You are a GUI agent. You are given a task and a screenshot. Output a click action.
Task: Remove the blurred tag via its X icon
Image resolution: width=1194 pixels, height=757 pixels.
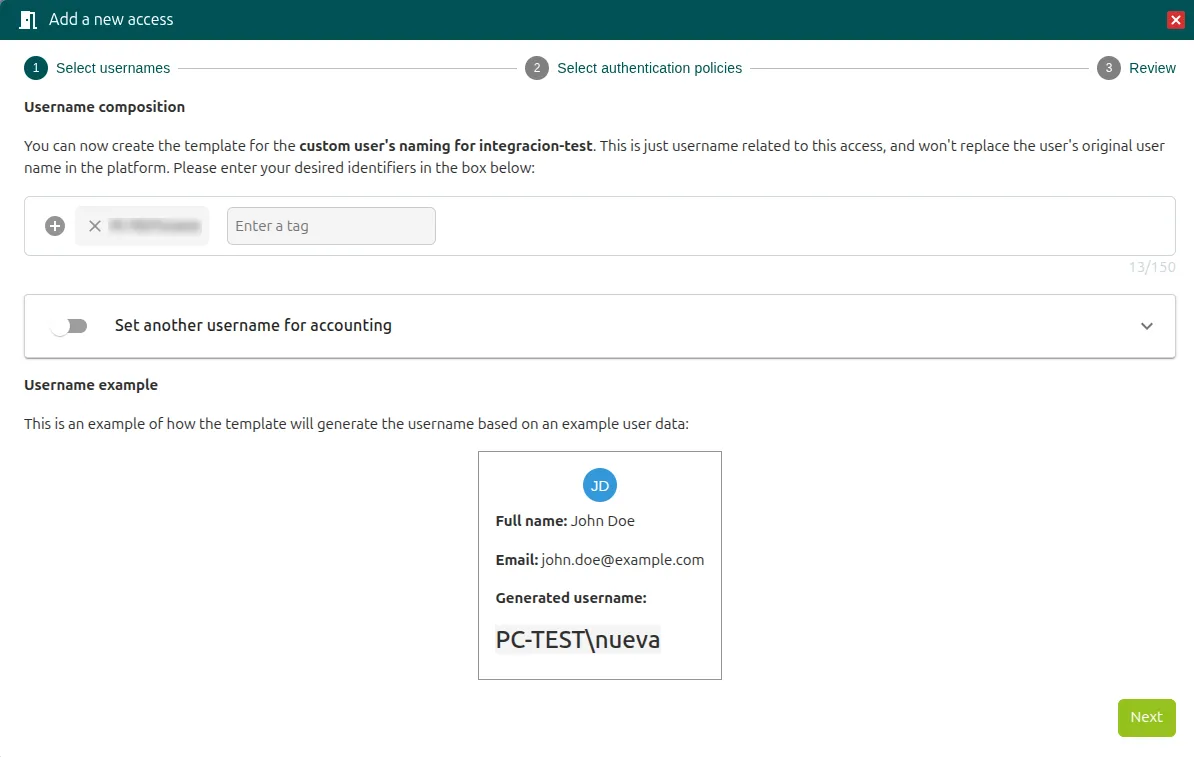coord(94,226)
